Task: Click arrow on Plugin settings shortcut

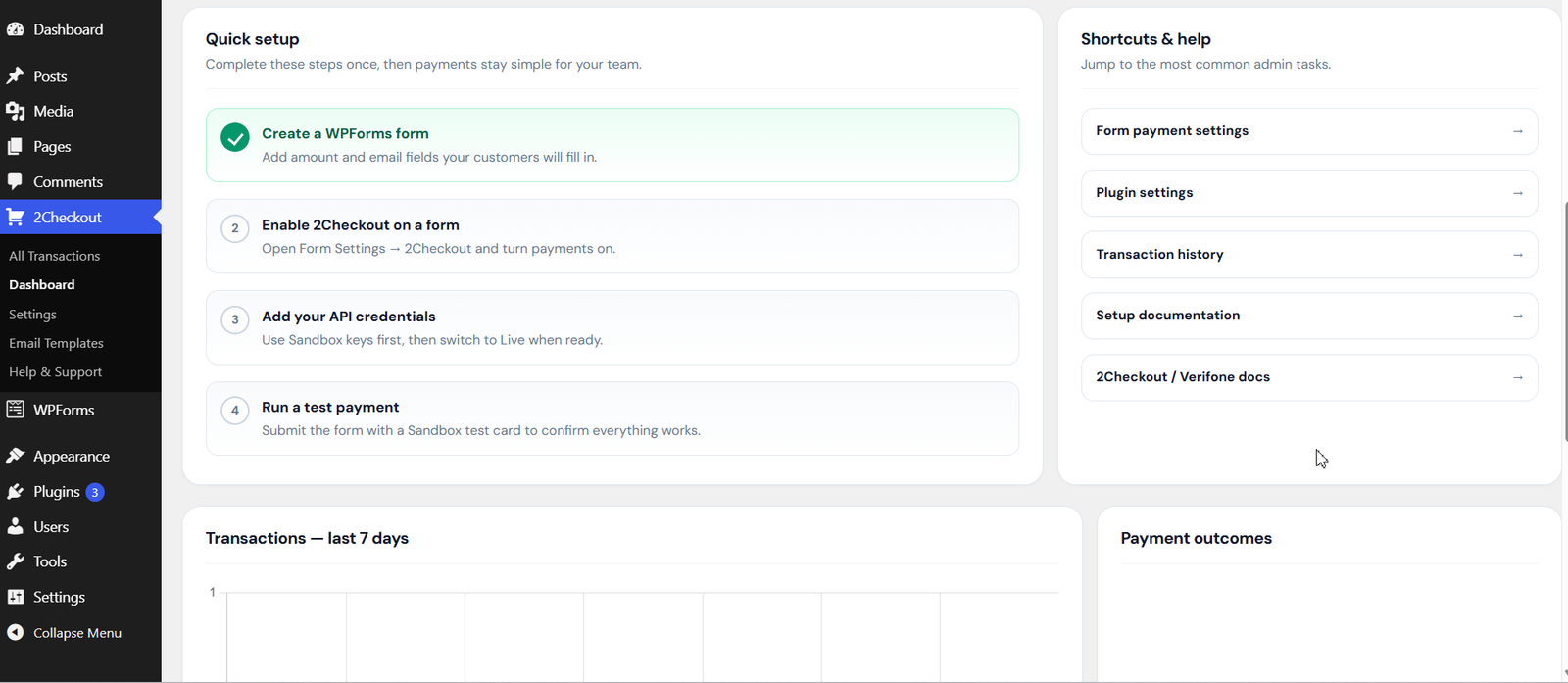Action: [x=1518, y=193]
